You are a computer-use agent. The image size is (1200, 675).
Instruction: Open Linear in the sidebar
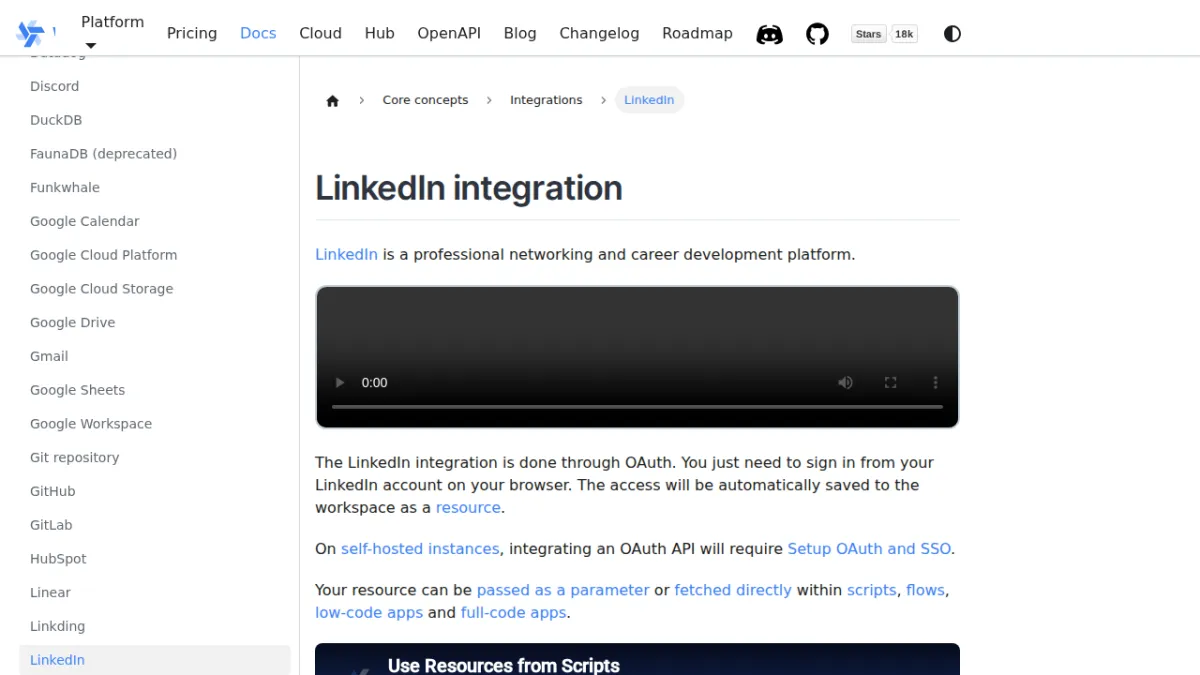[155, 593]
